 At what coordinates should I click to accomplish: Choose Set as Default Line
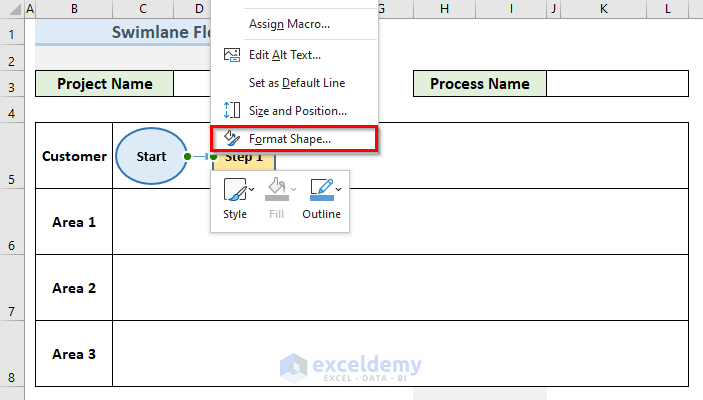(297, 83)
